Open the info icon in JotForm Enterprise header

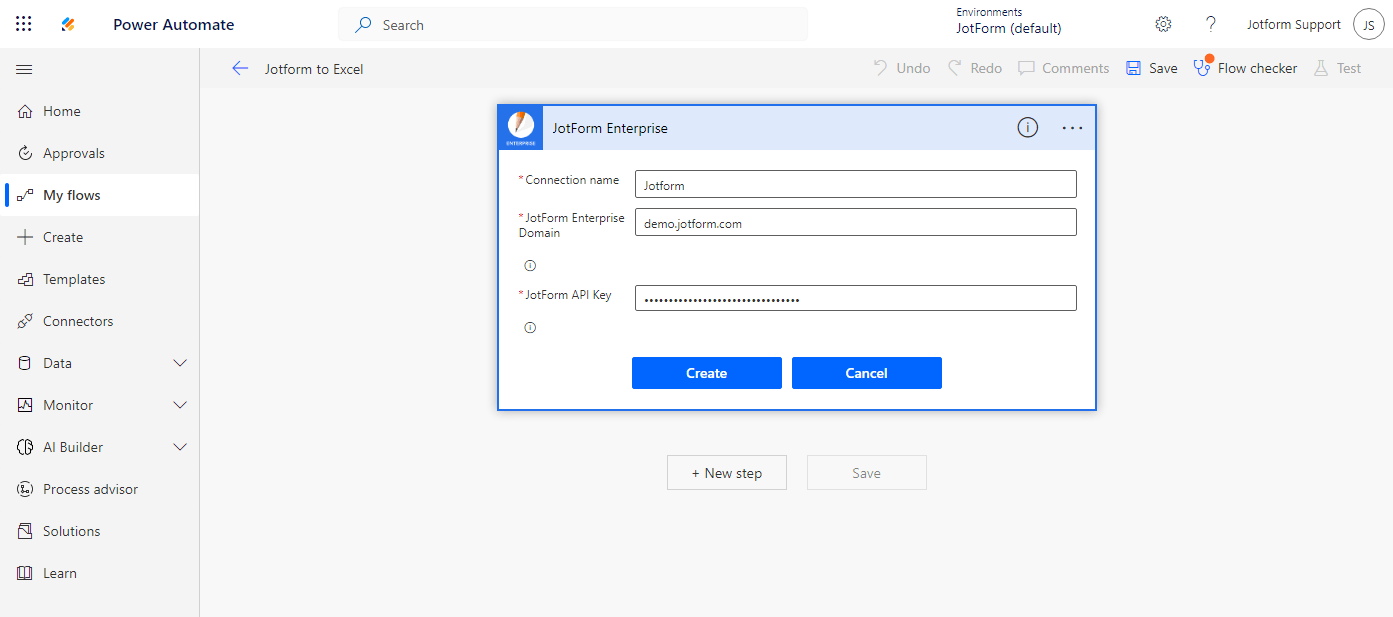coord(1027,127)
